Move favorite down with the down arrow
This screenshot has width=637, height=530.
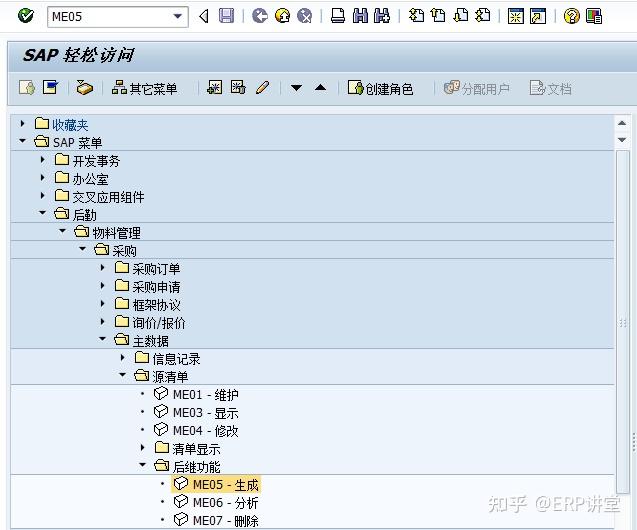[297, 88]
